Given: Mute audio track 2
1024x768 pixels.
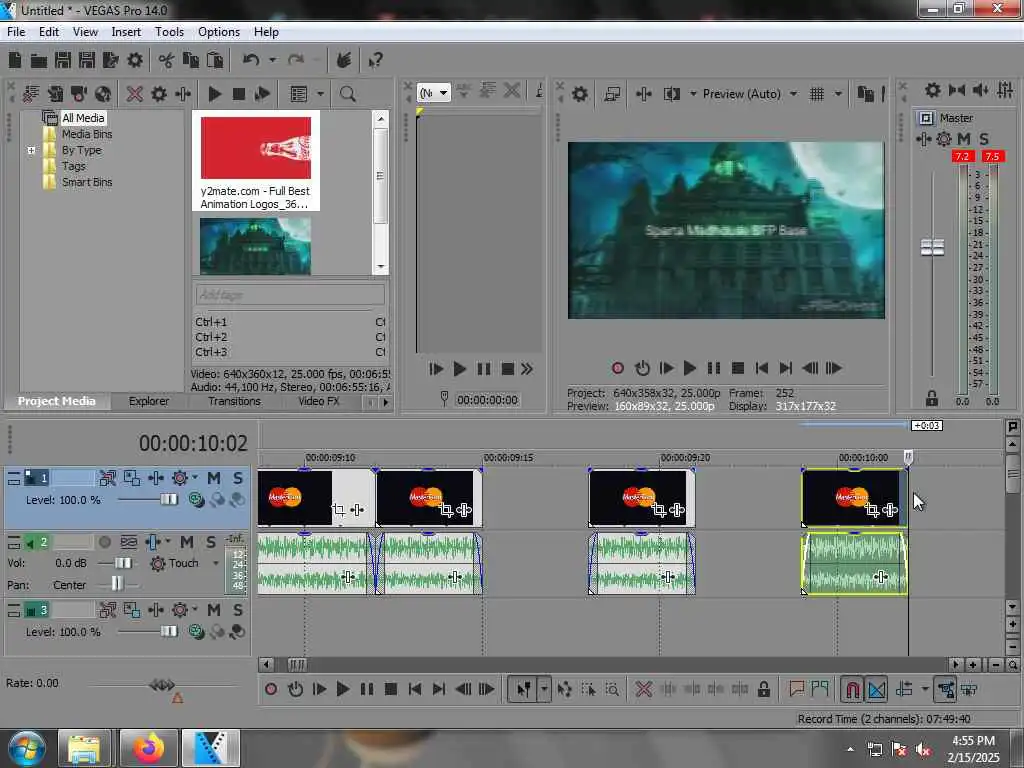Looking at the screenshot, I should pos(187,542).
